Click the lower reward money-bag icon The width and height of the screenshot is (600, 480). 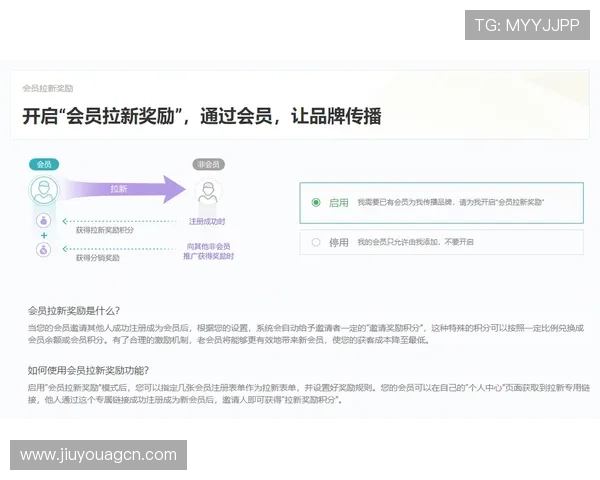44,250
